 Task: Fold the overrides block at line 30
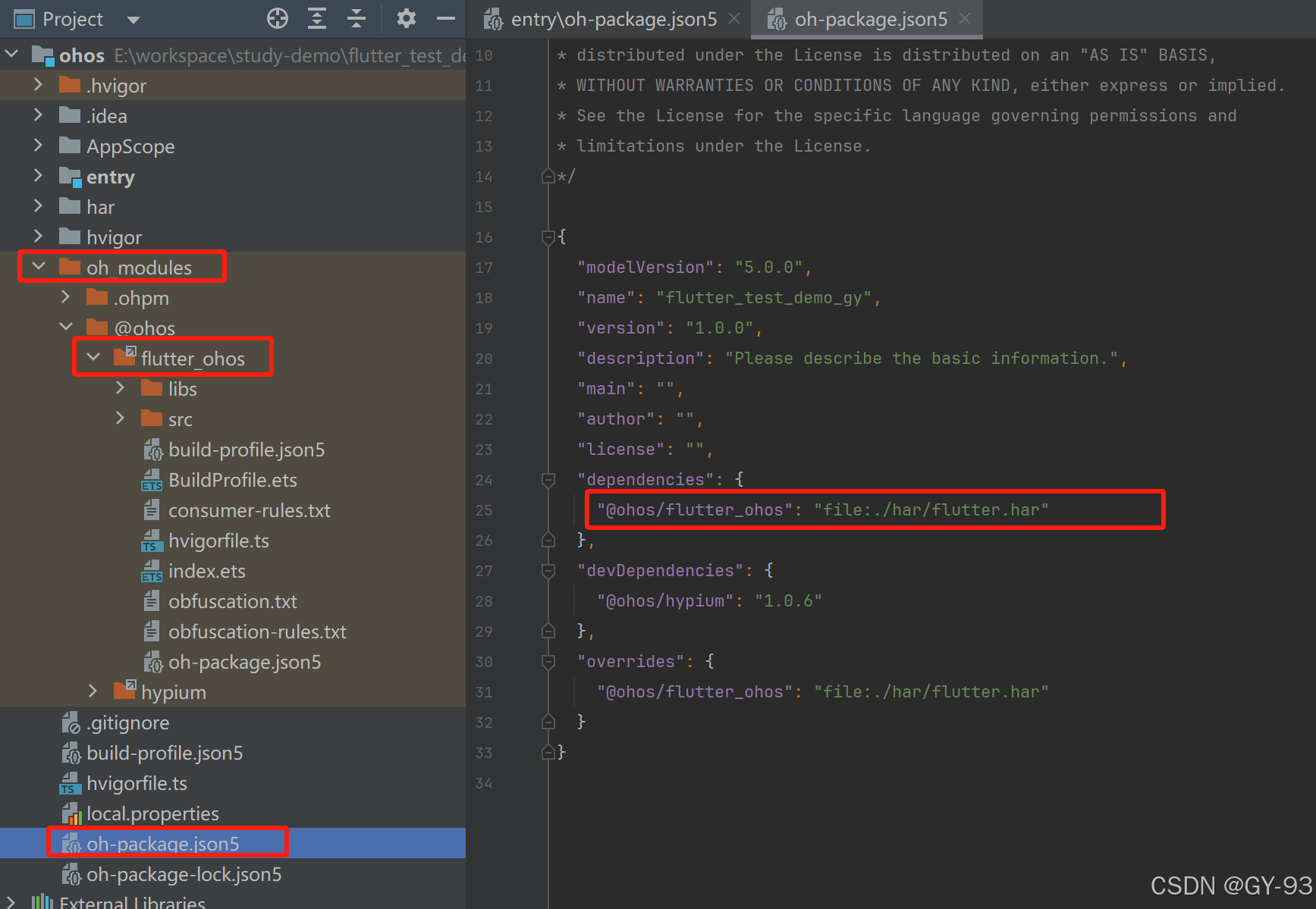pos(548,661)
